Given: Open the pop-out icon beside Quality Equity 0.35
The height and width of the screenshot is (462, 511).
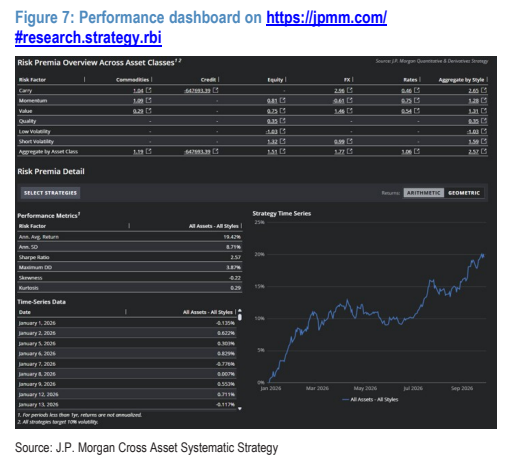Looking at the screenshot, I should pyautogui.click(x=282, y=121).
